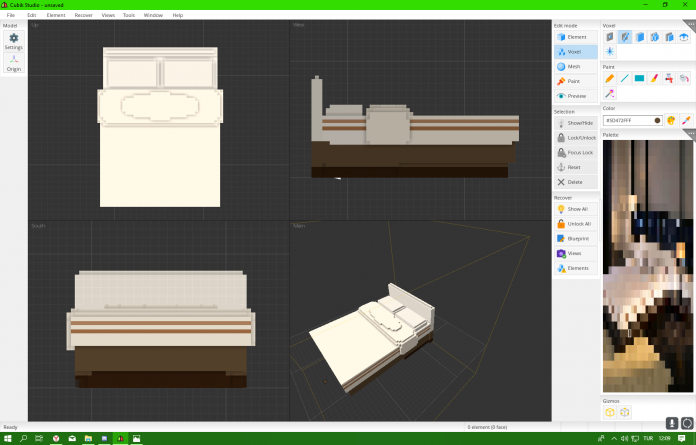Open taskbar search magnifier
696x445 pixels.
24,438
